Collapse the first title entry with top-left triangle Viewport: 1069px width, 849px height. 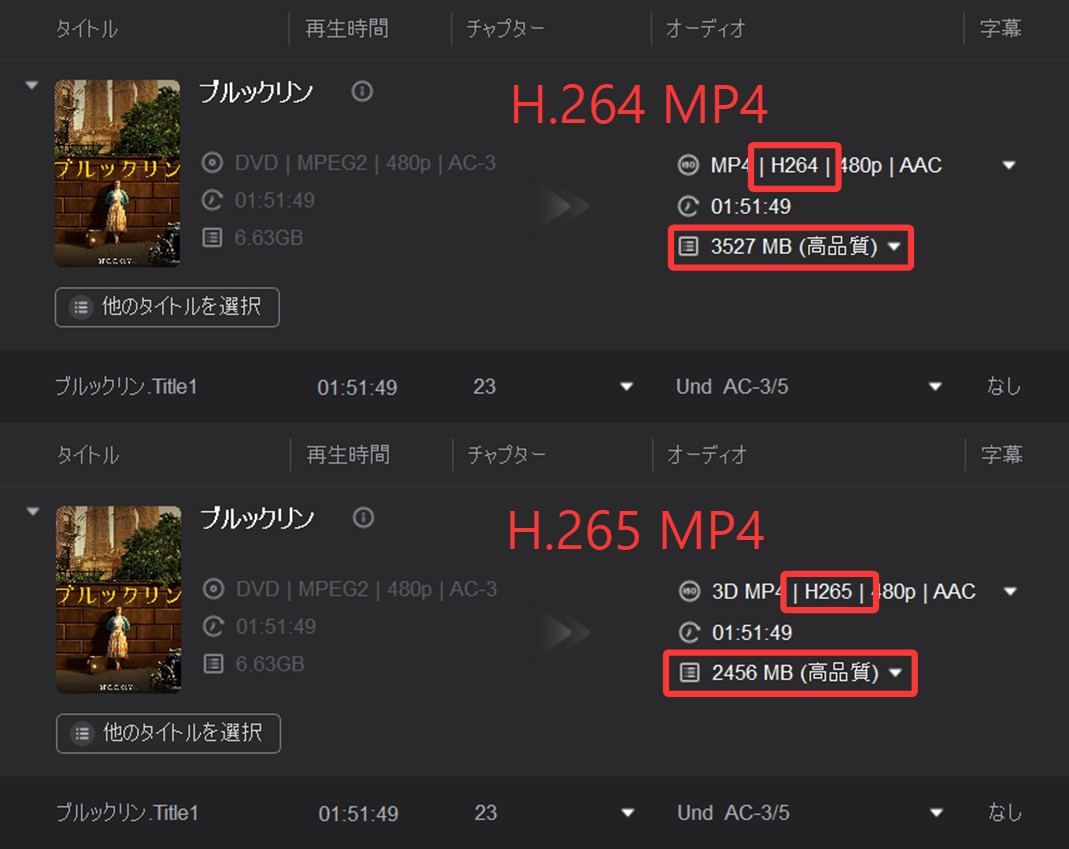pyautogui.click(x=31, y=85)
